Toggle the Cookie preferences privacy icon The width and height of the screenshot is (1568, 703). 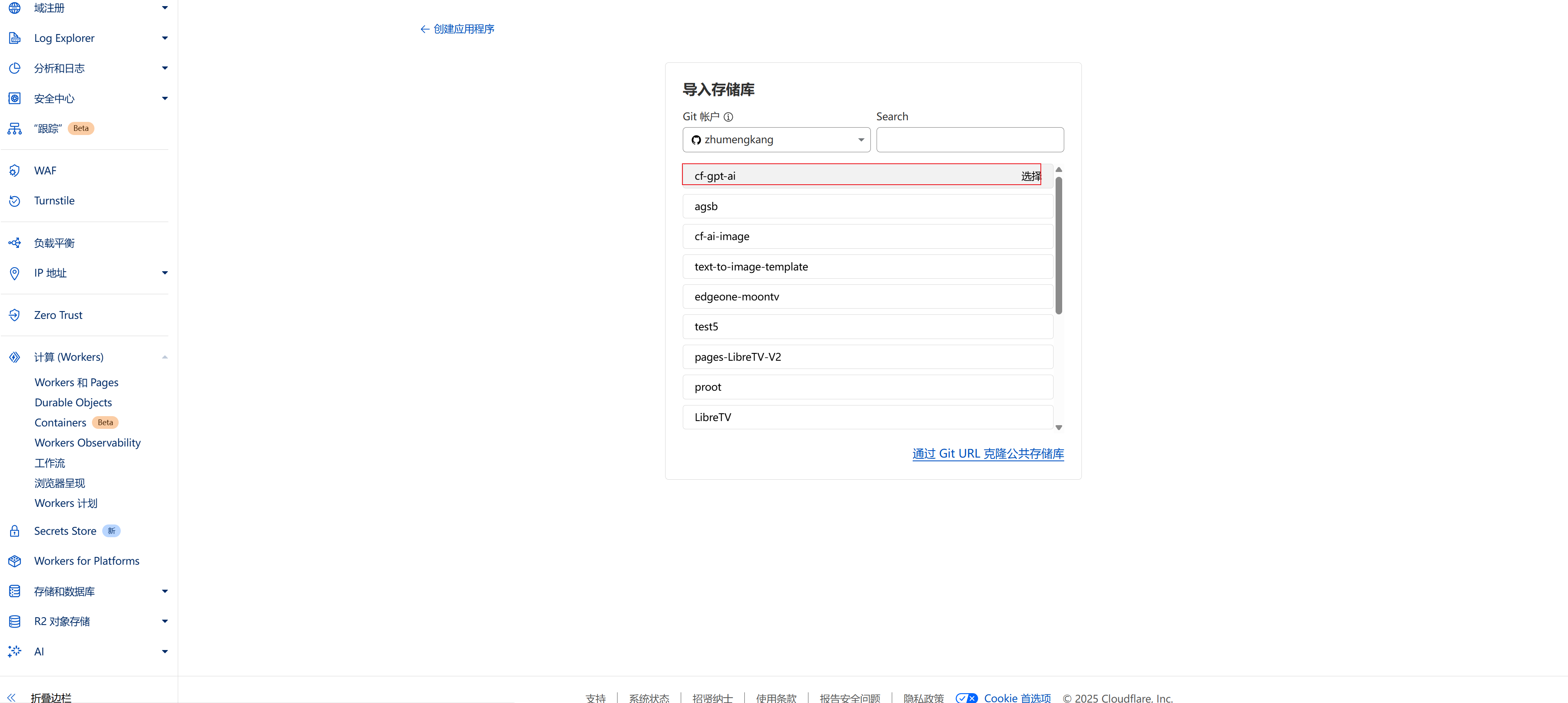click(x=967, y=698)
